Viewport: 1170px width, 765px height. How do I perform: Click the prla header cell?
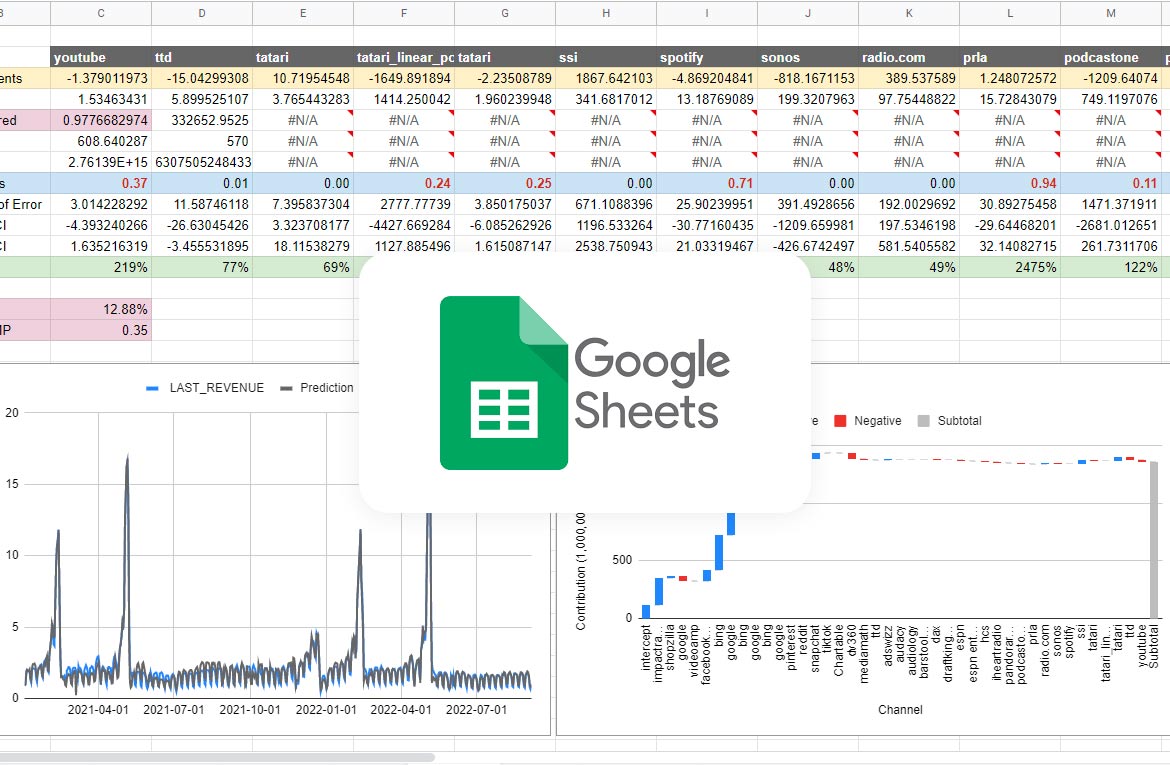1010,57
